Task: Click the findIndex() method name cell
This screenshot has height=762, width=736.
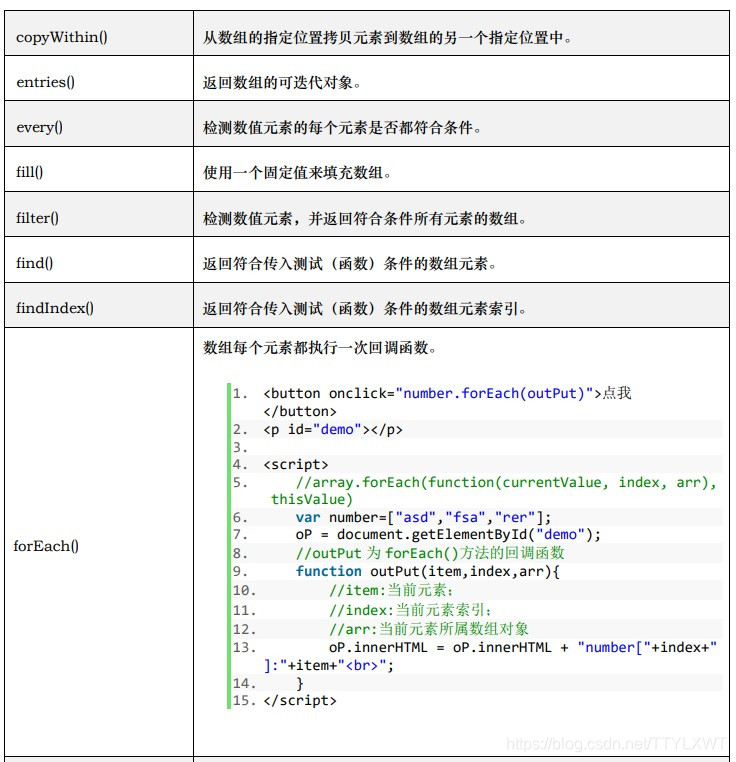Action: (99, 305)
